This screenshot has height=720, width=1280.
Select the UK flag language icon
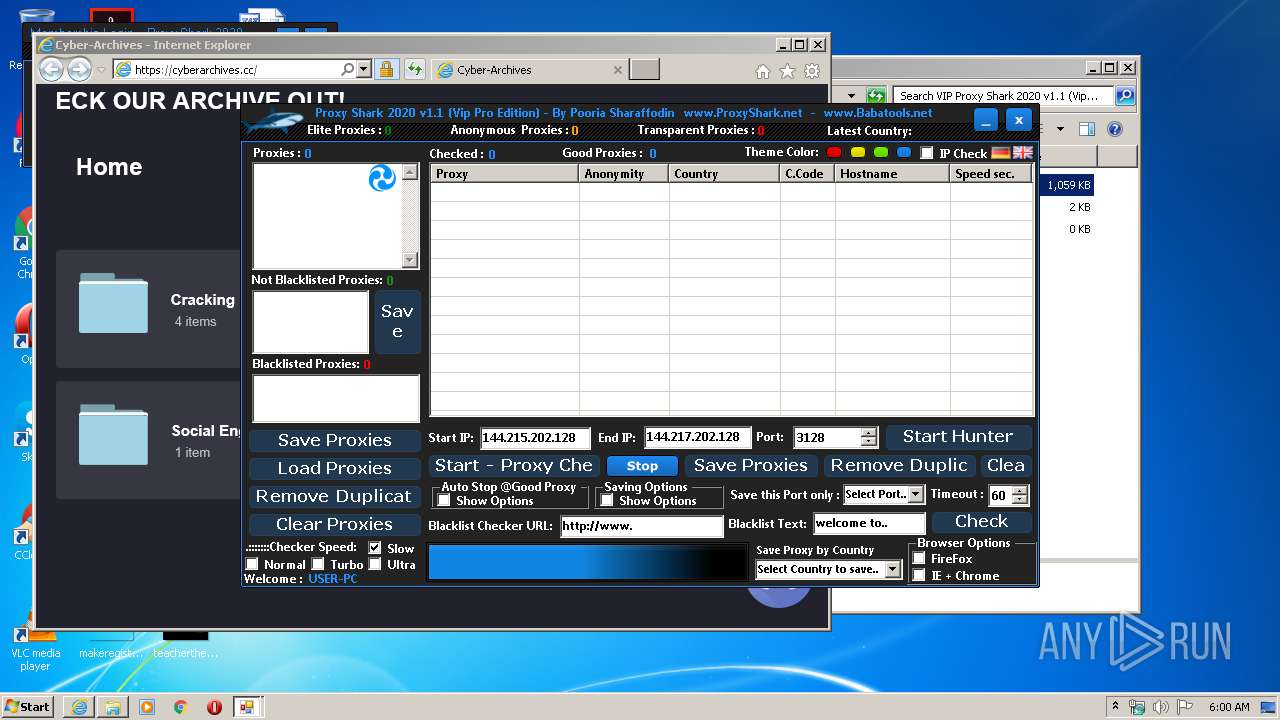(1022, 153)
